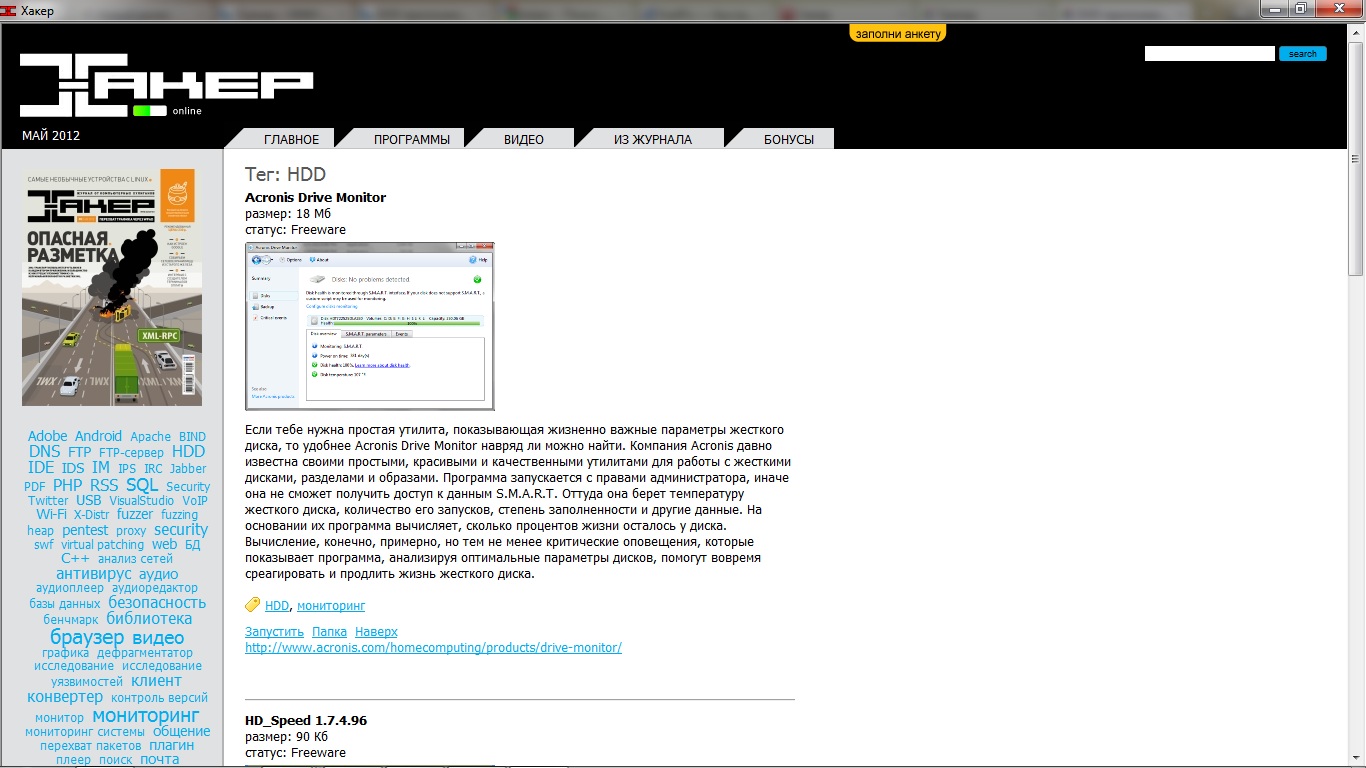Click the yellow tag icon beside HDD link
1366x768 pixels.
[x=253, y=605]
